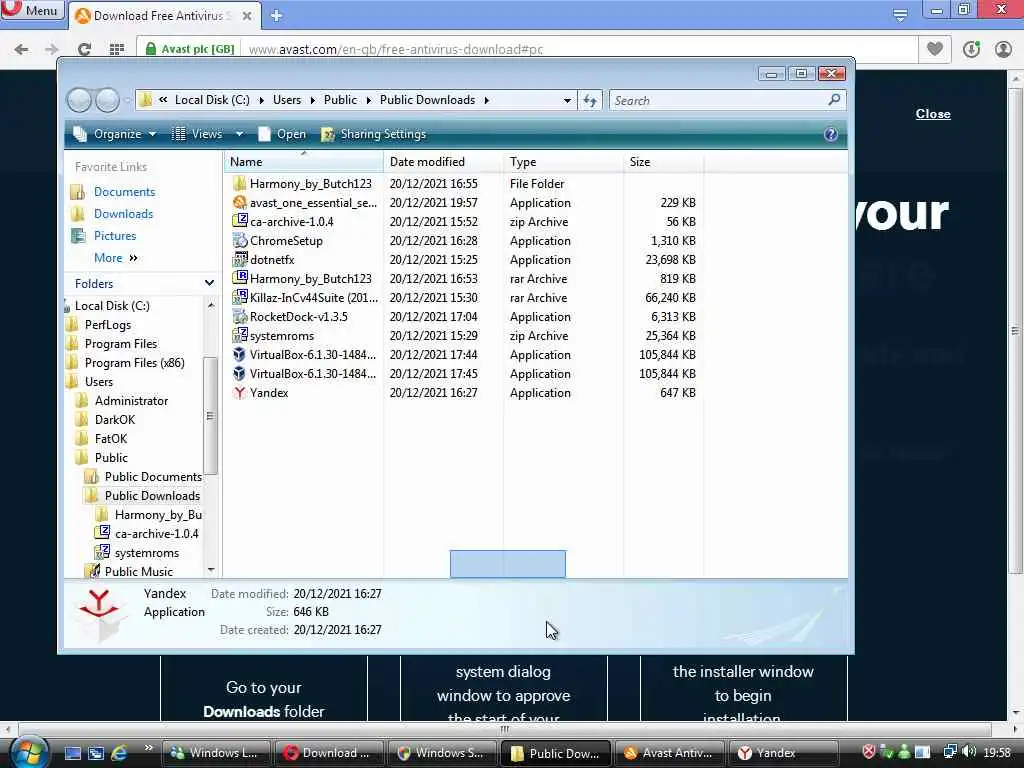Open a new browser tab with plus
Viewport: 1024px width, 768px height.
(x=276, y=15)
